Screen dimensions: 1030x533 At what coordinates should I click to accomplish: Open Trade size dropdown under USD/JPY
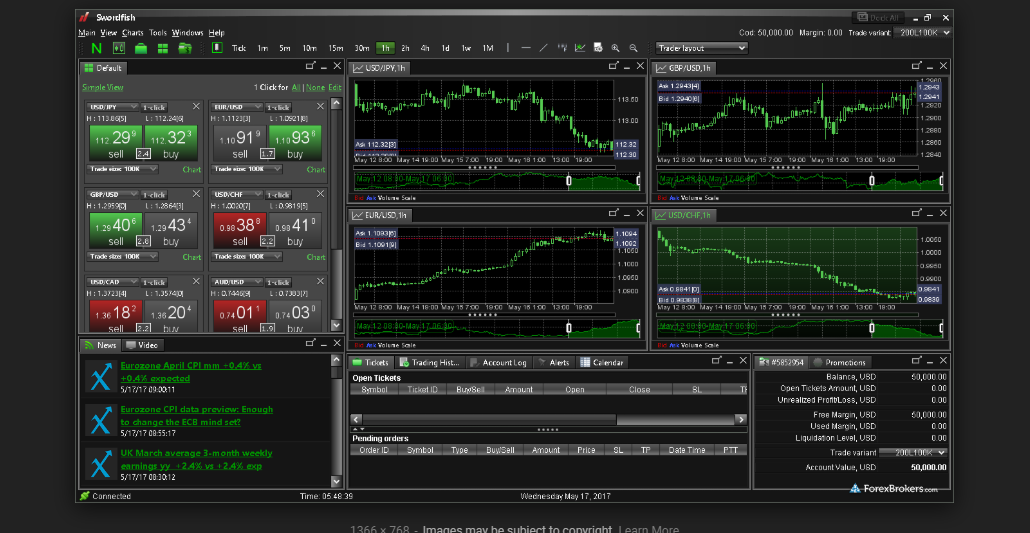click(123, 169)
